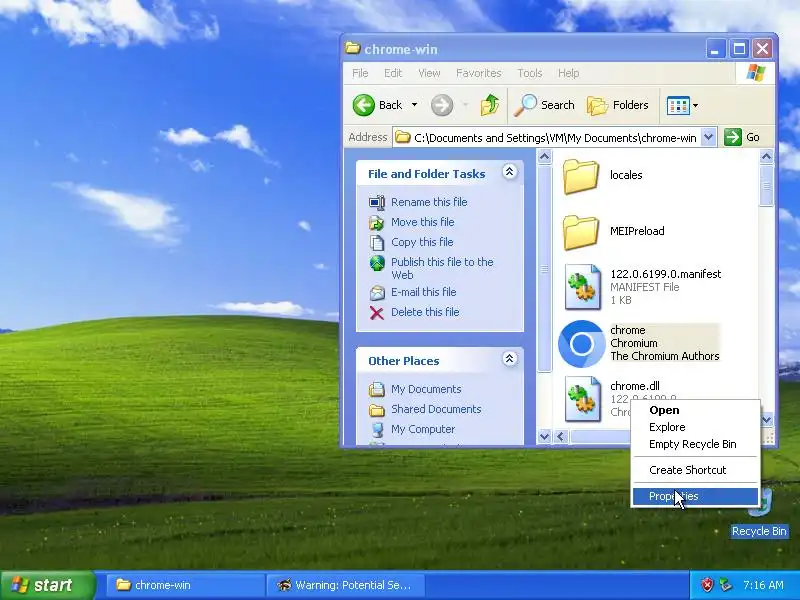Screen dimensions: 800x600
Task: Expand the Address bar dropdown arrow
Action: 708,137
